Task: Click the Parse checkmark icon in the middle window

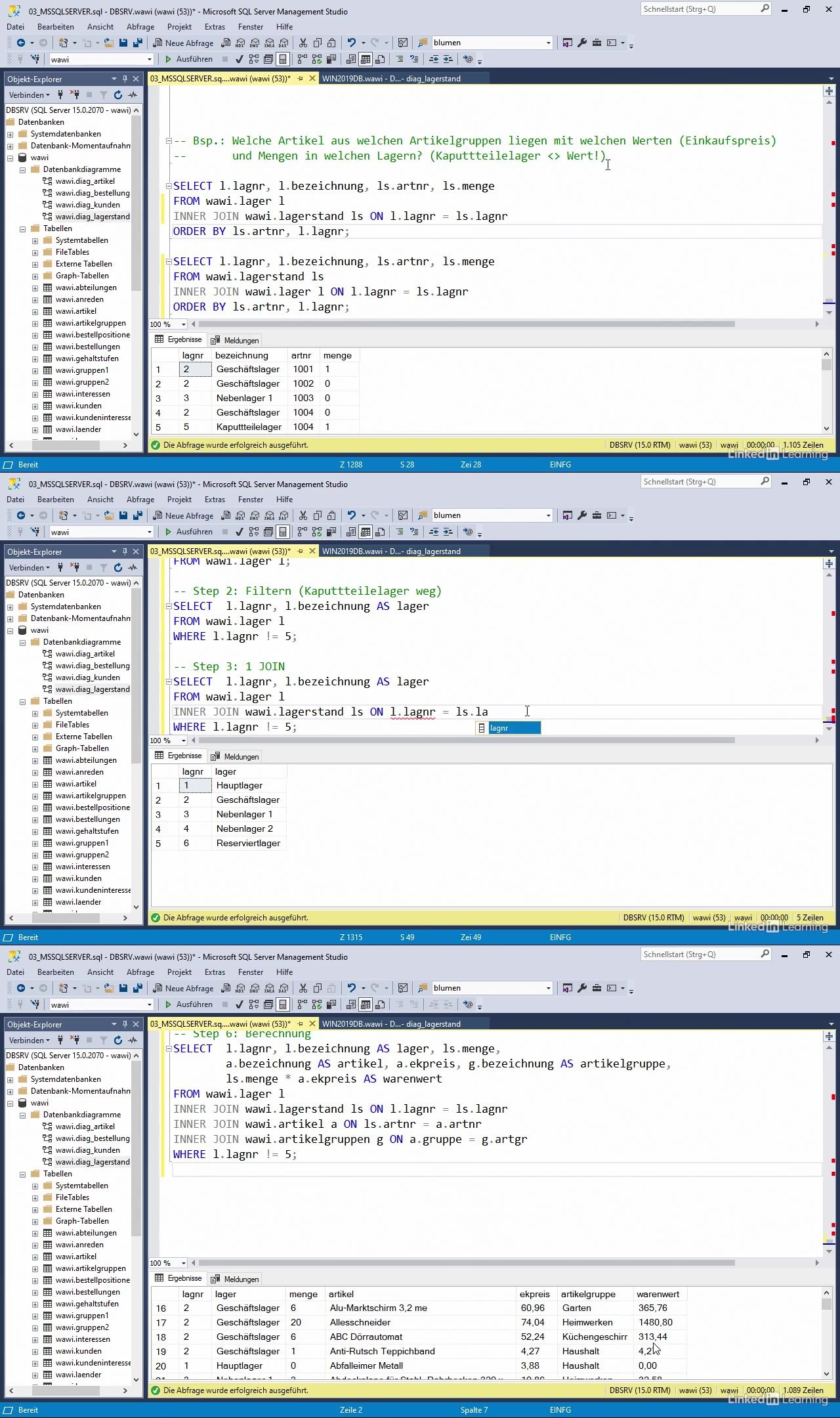Action: [240, 532]
